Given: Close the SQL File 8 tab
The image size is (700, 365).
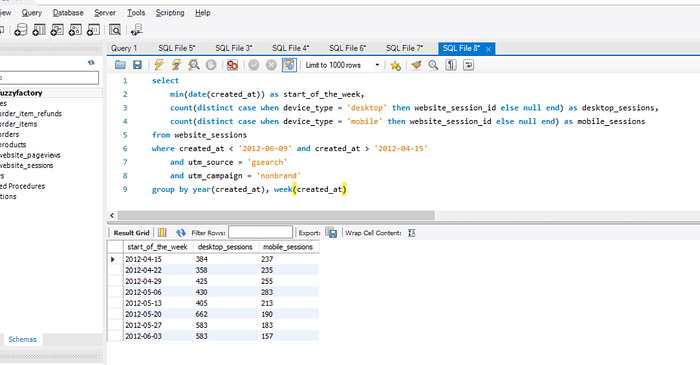Looking at the screenshot, I should (488, 49).
